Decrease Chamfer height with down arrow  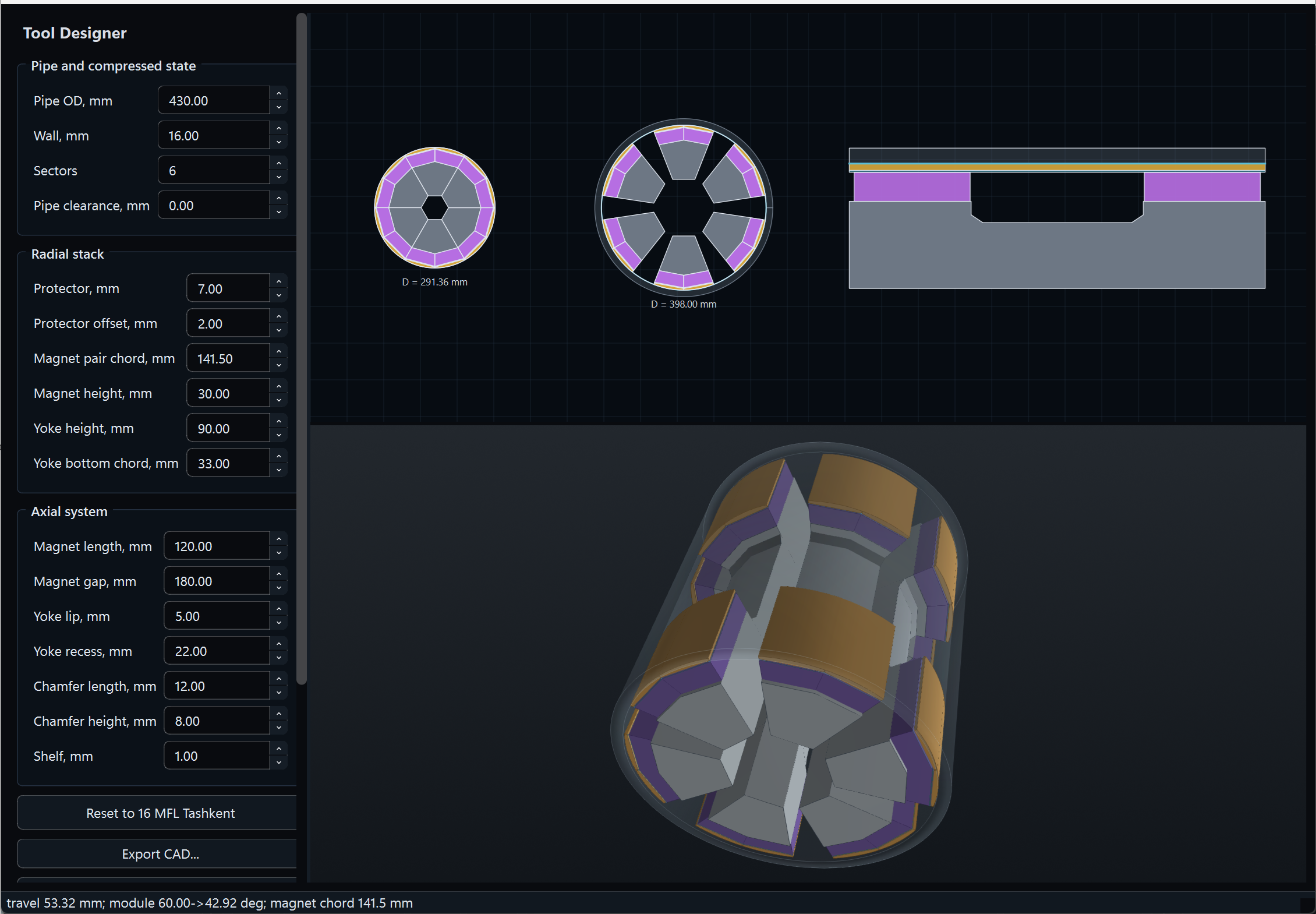tap(279, 728)
